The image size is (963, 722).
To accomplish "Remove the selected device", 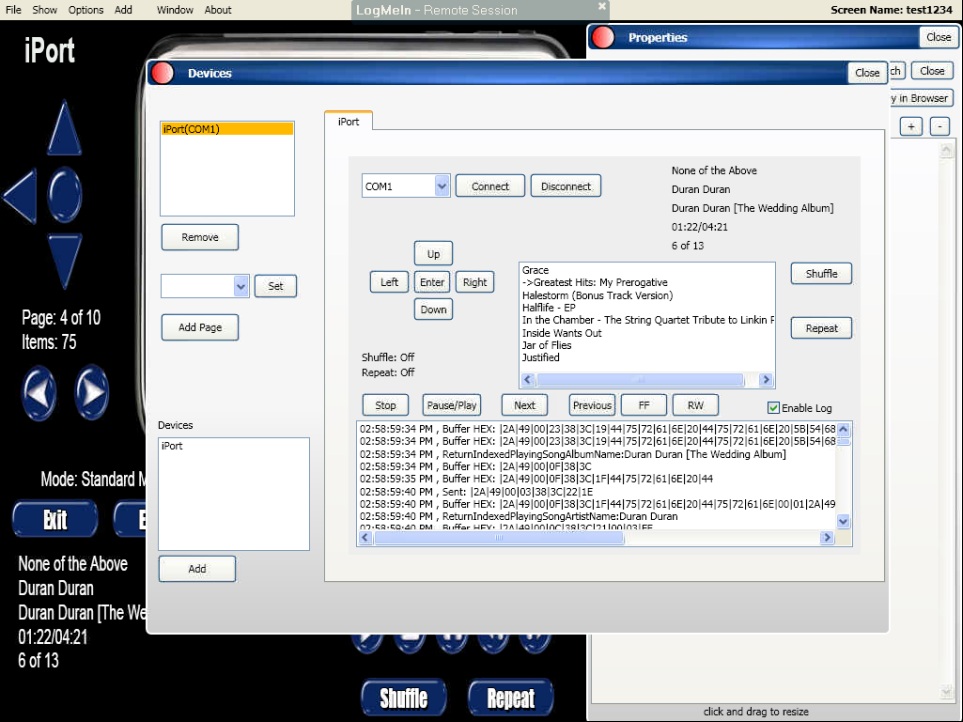I will (x=200, y=237).
